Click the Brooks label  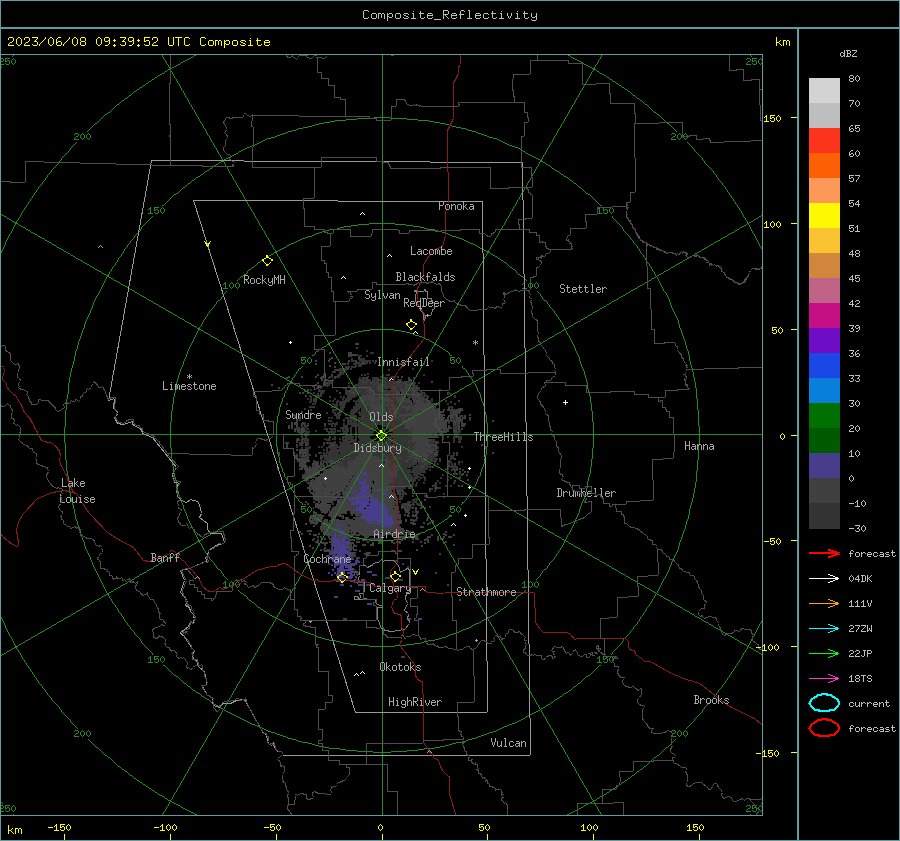click(x=711, y=700)
